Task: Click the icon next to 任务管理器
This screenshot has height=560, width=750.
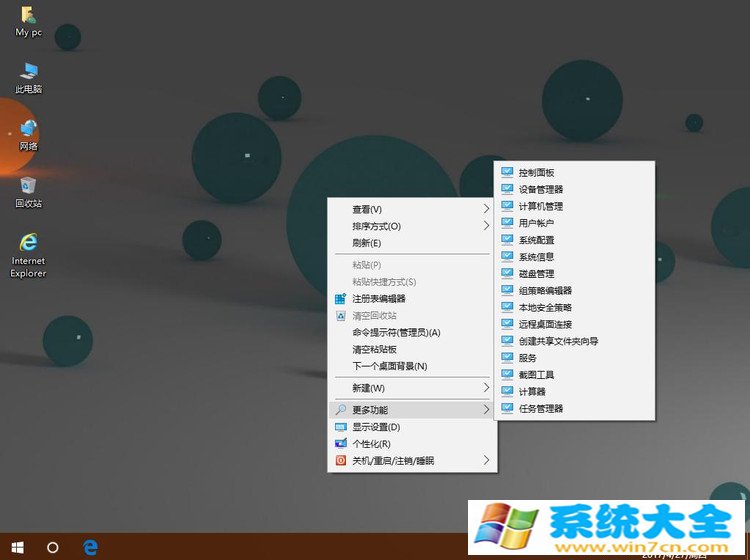Action: (x=507, y=408)
